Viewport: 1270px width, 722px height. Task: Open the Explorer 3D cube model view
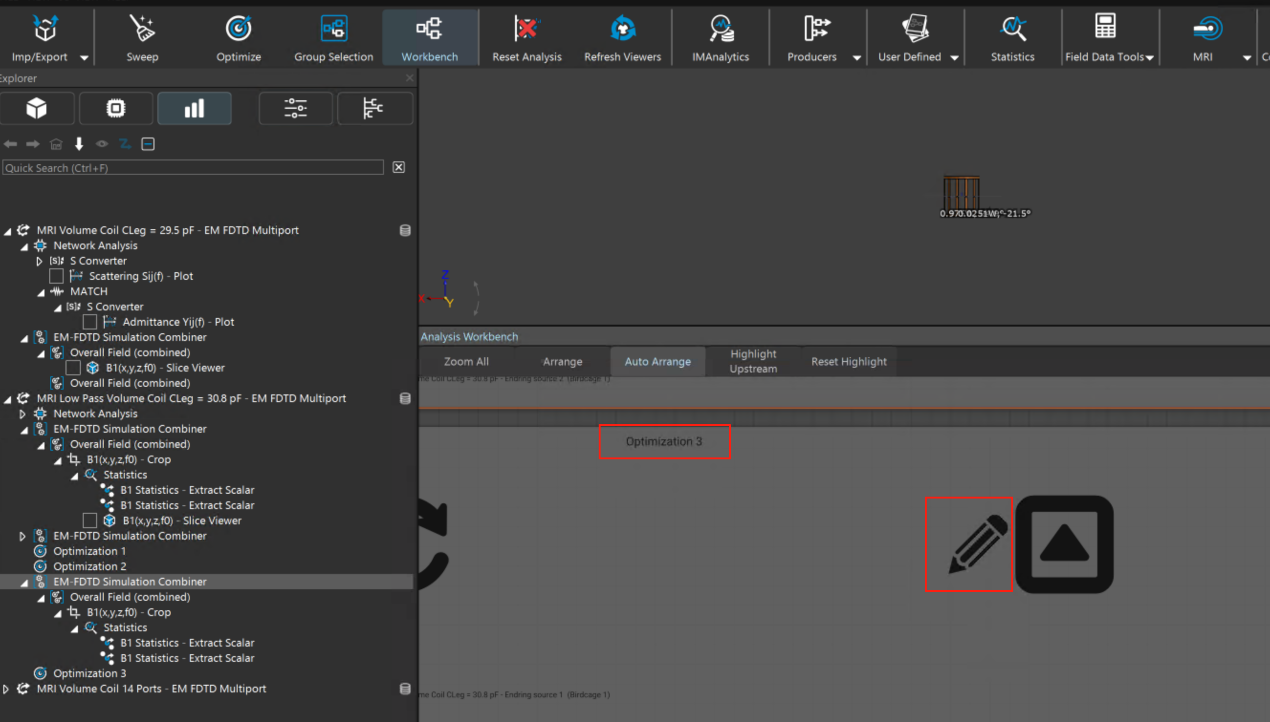click(x=37, y=109)
